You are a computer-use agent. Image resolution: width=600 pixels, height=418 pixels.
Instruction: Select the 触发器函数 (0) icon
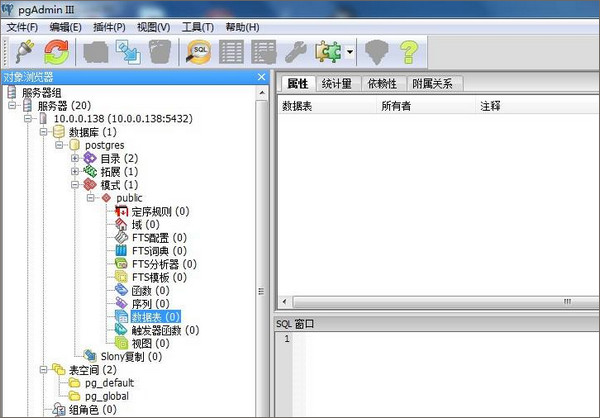[121, 330]
